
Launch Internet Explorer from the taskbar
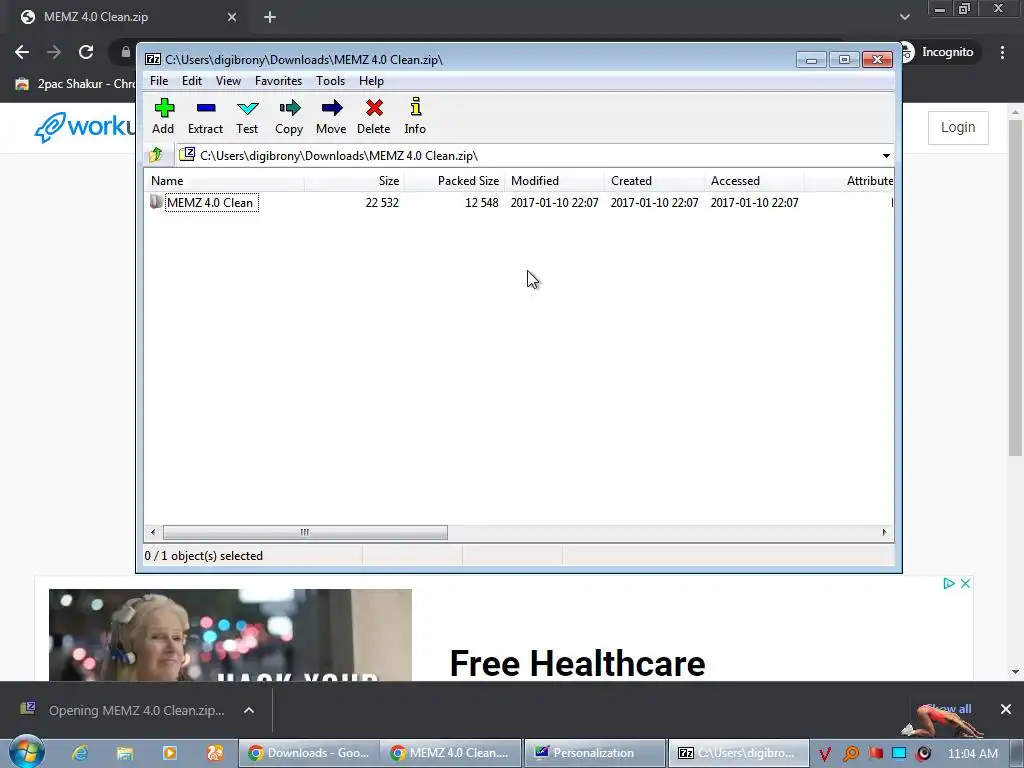(80, 753)
